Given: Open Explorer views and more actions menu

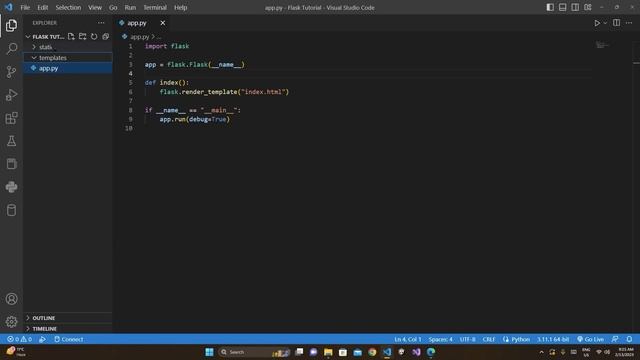Looking at the screenshot, I should 101,23.
